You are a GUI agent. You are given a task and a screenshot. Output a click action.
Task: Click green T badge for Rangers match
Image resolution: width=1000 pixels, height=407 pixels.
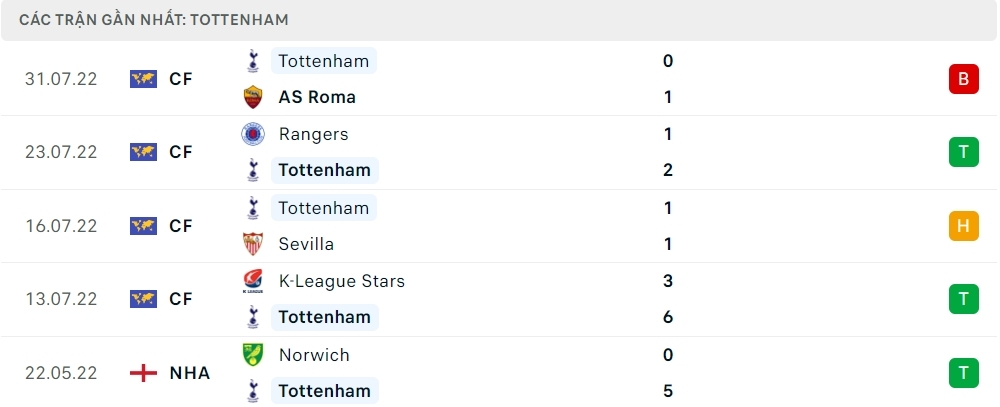point(963,152)
